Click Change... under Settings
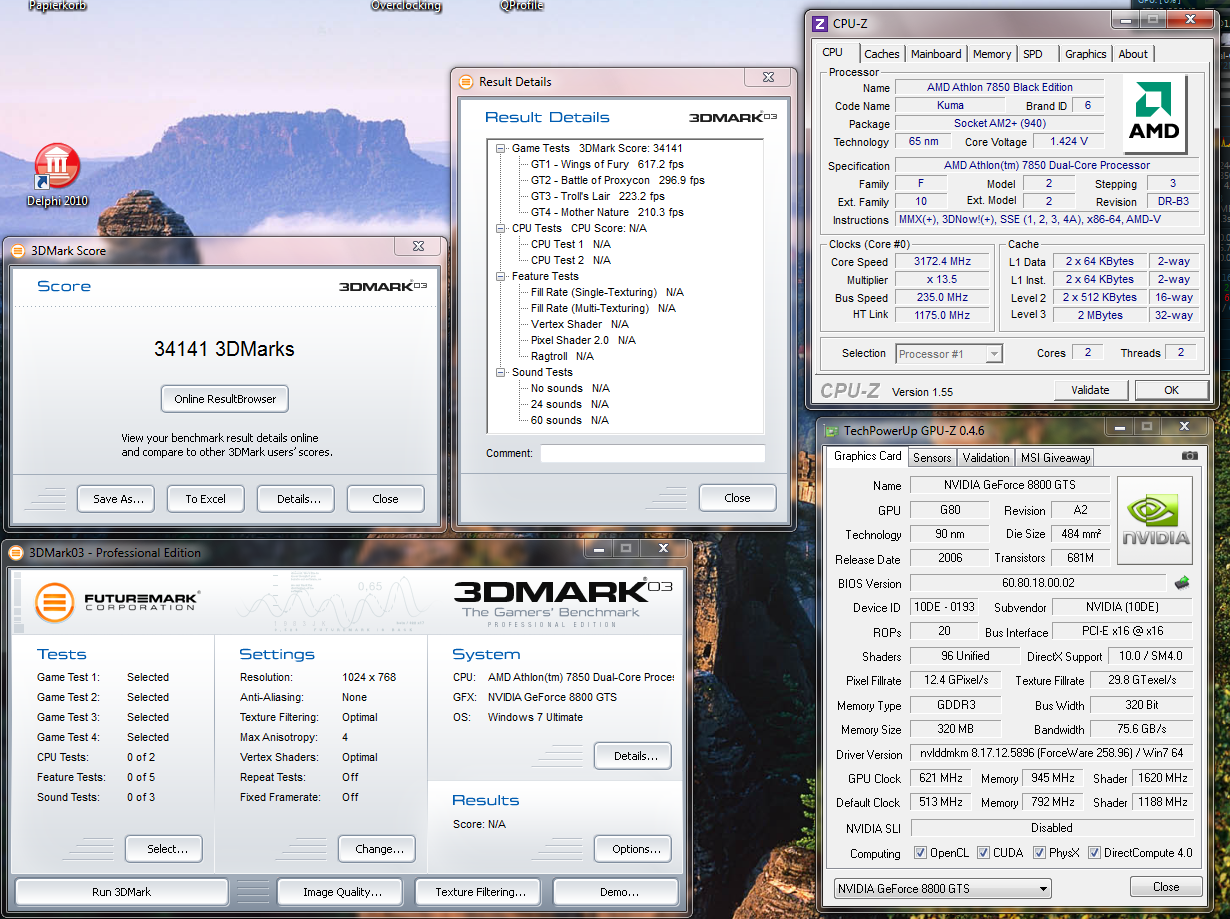This screenshot has height=919, width=1230. [378, 849]
